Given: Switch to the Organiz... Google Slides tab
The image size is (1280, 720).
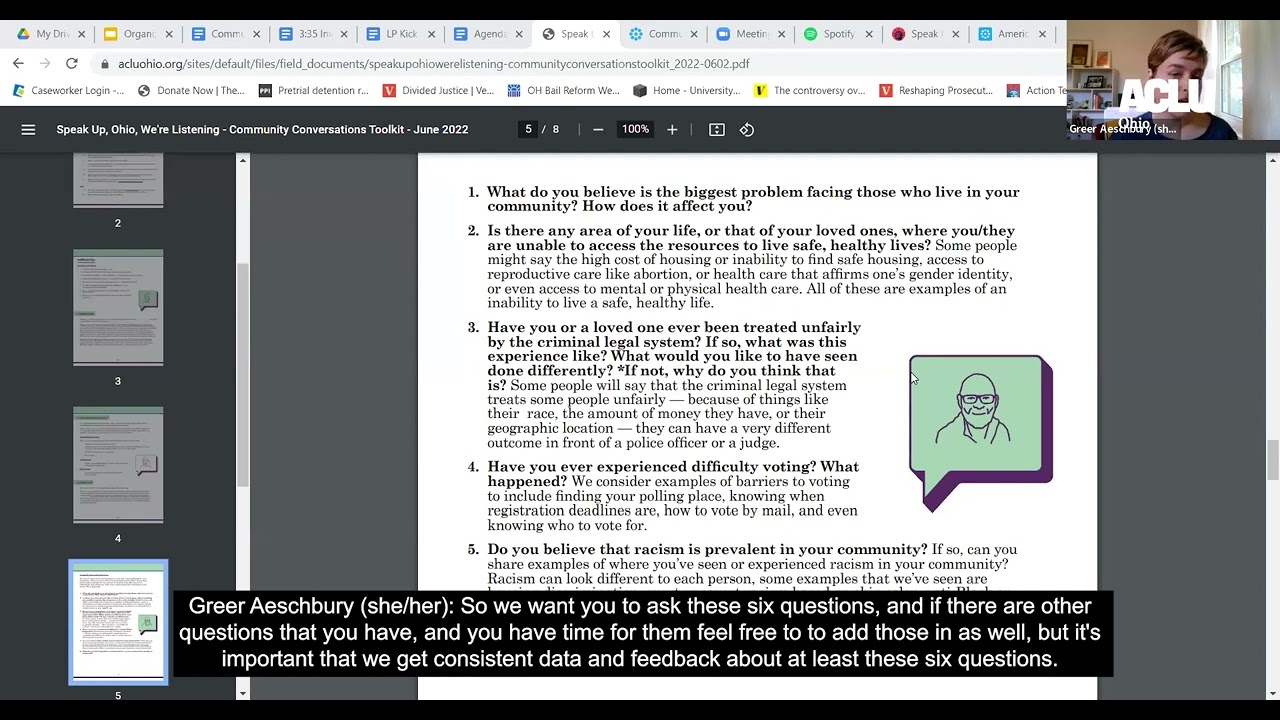Looking at the screenshot, I should 139,34.
